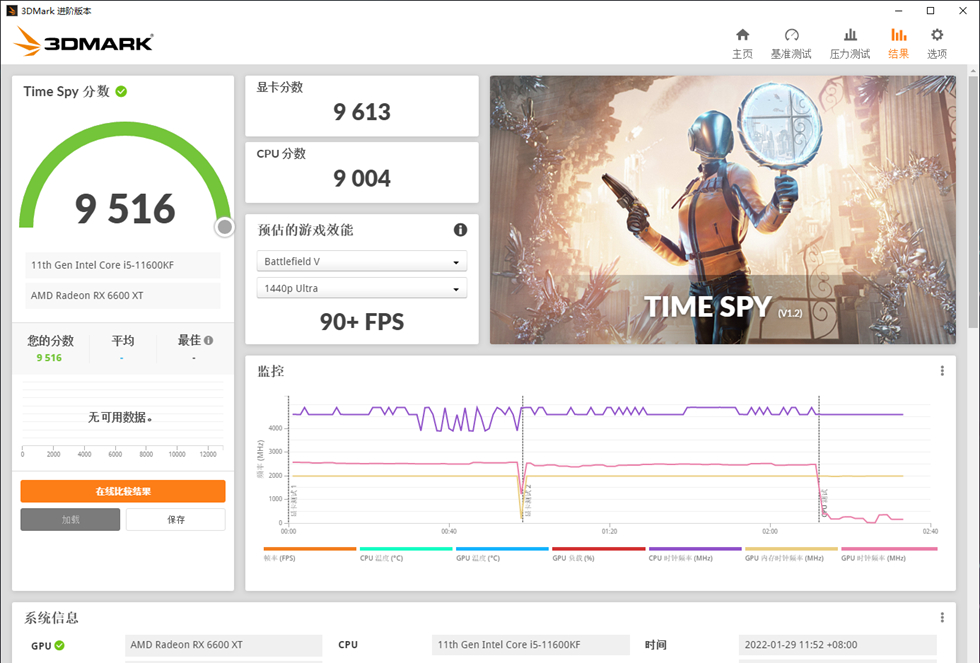The height and width of the screenshot is (663, 980).
Task: Click the 保存 save button
Action: pos(175,520)
